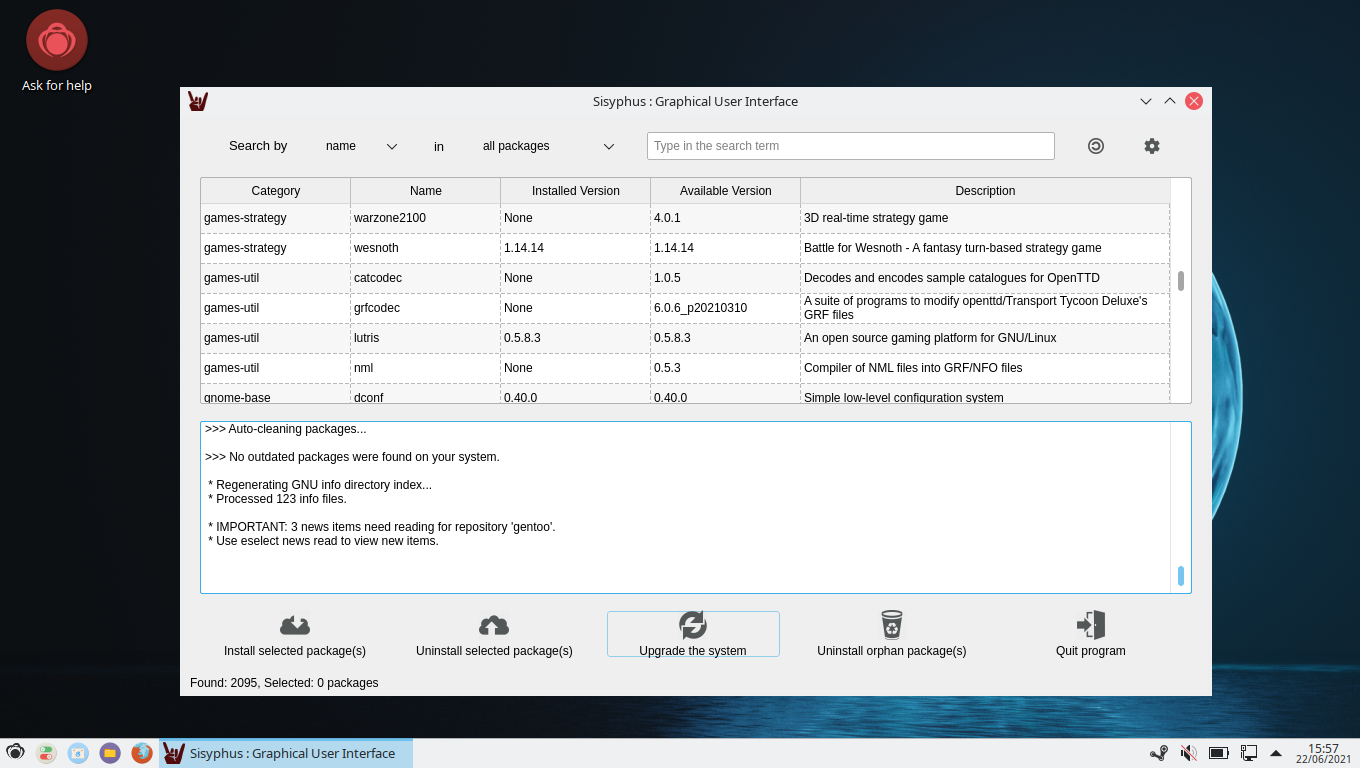This screenshot has height=768, width=1360.
Task: Sort by Installed Version column header
Action: coord(576,191)
